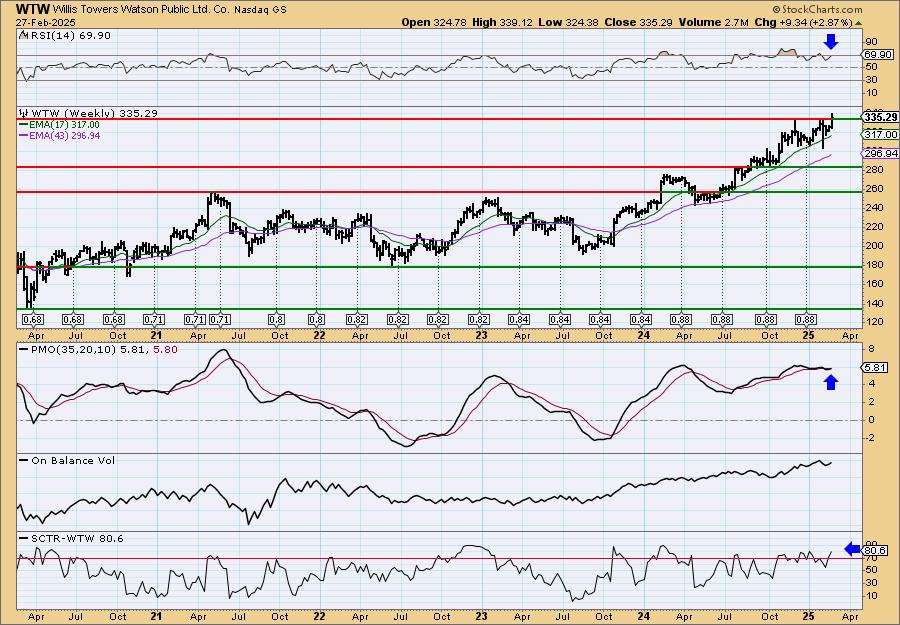Click the 240 price axis label
The width and height of the screenshot is (900, 625).
(875, 208)
